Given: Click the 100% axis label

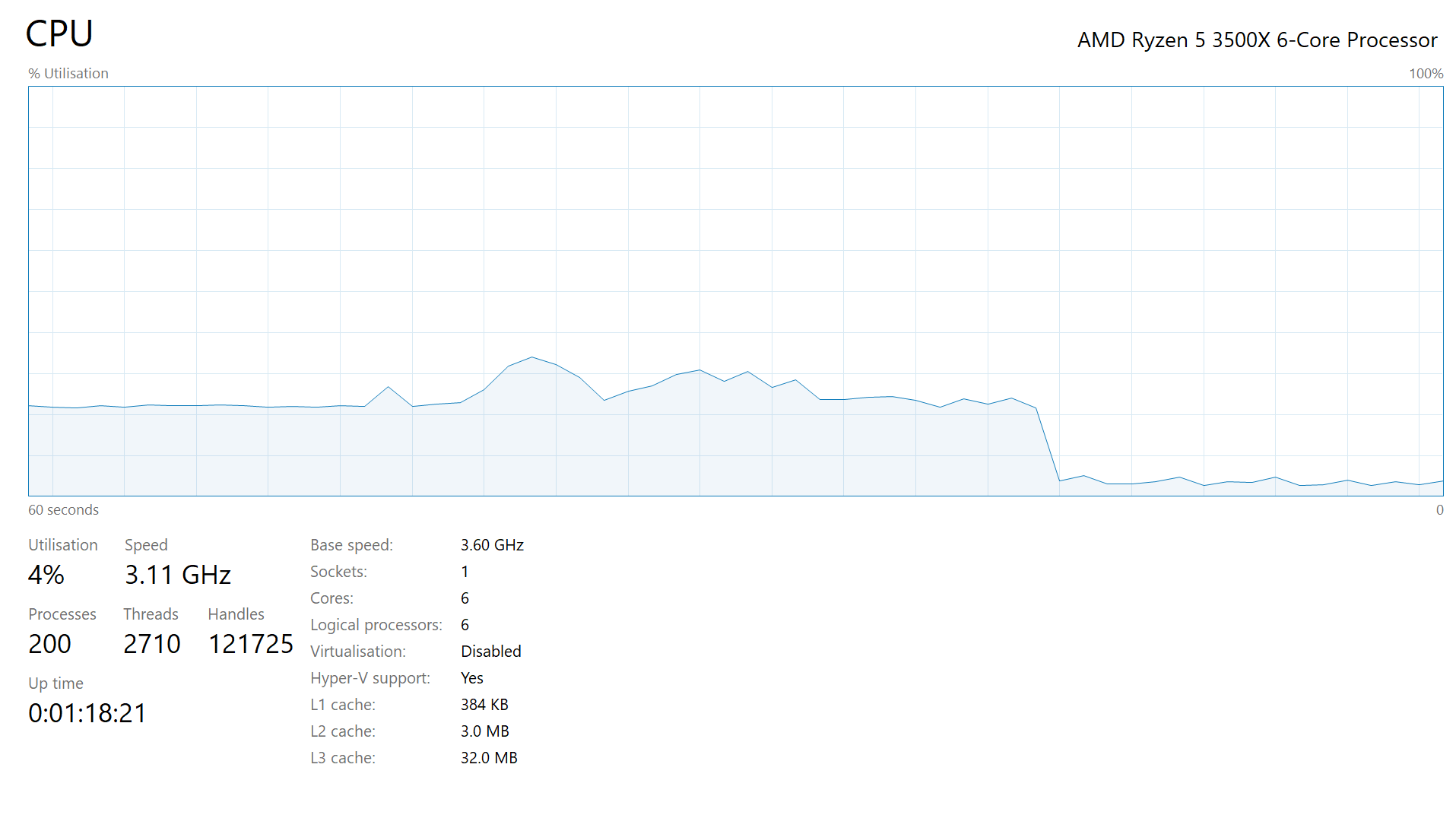Looking at the screenshot, I should [x=1426, y=74].
